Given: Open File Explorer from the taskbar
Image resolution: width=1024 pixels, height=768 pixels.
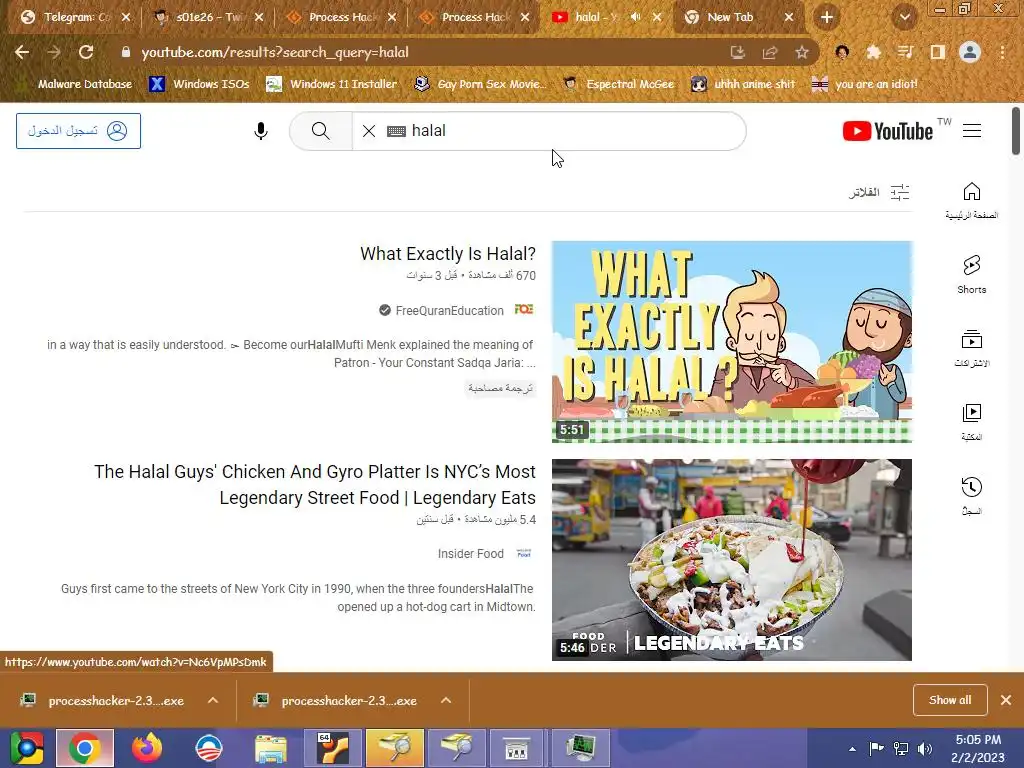Looking at the screenshot, I should [x=270, y=748].
